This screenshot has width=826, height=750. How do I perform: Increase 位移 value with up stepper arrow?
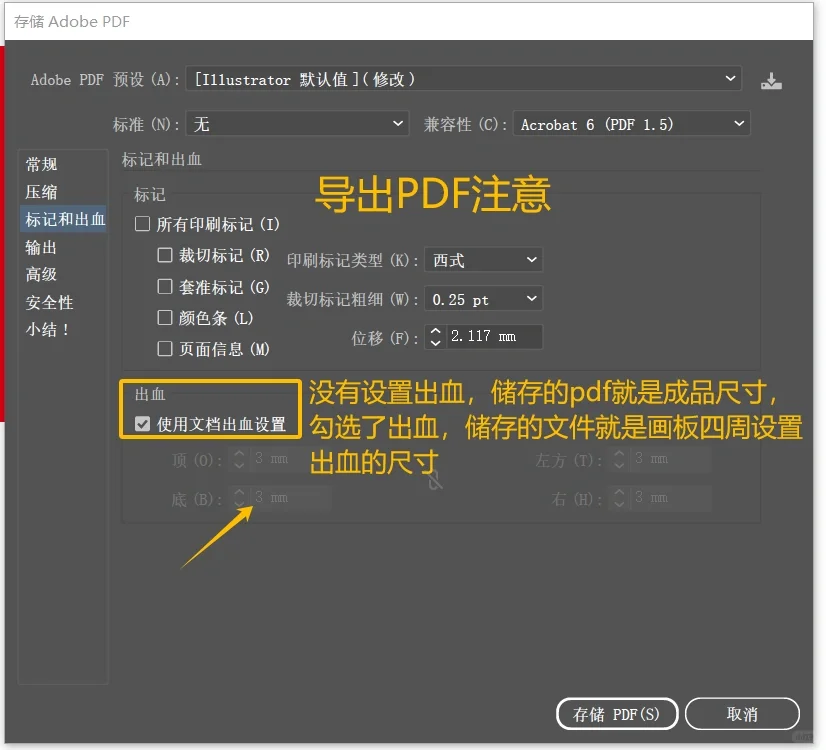pyautogui.click(x=435, y=333)
